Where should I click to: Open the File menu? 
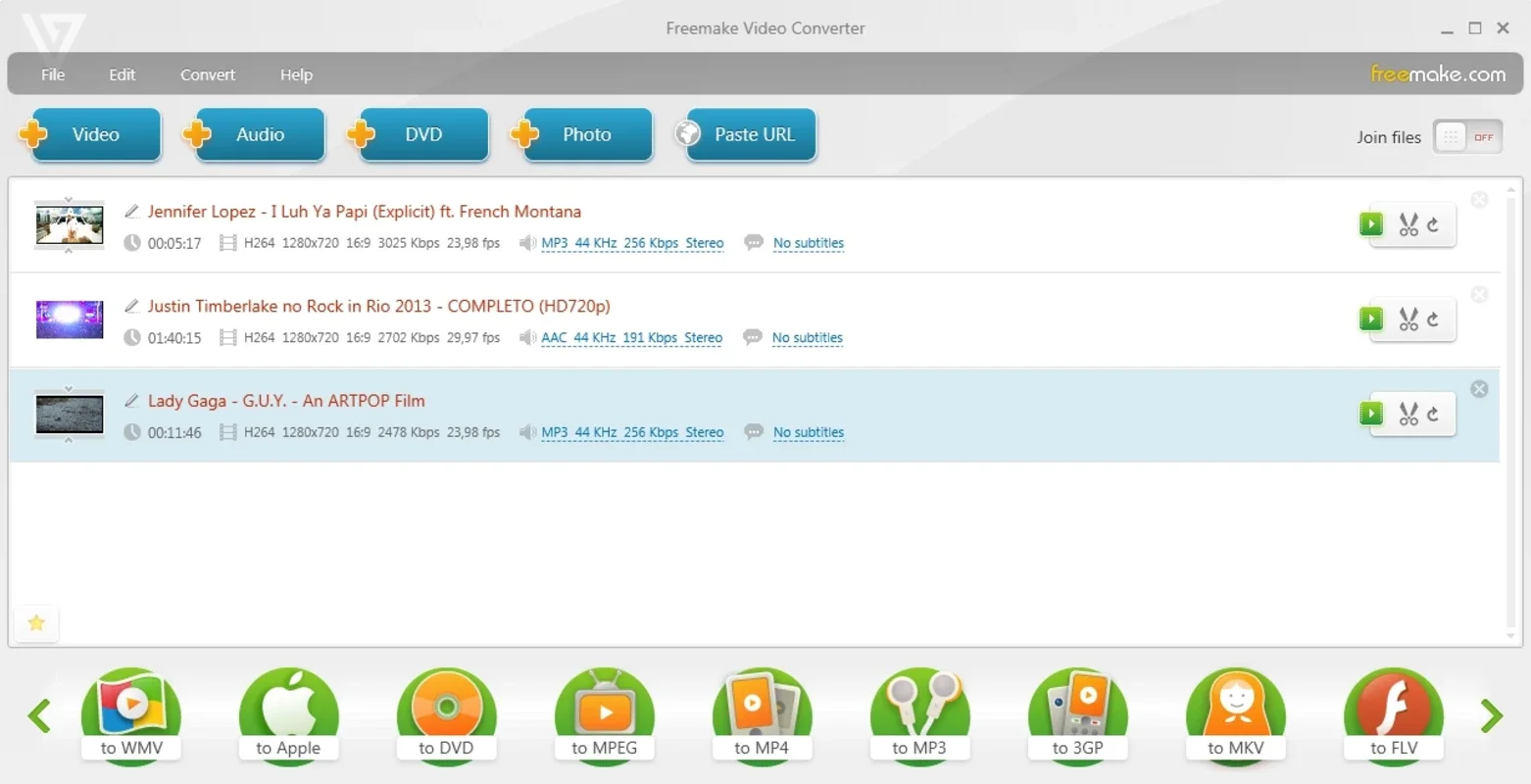(x=53, y=74)
